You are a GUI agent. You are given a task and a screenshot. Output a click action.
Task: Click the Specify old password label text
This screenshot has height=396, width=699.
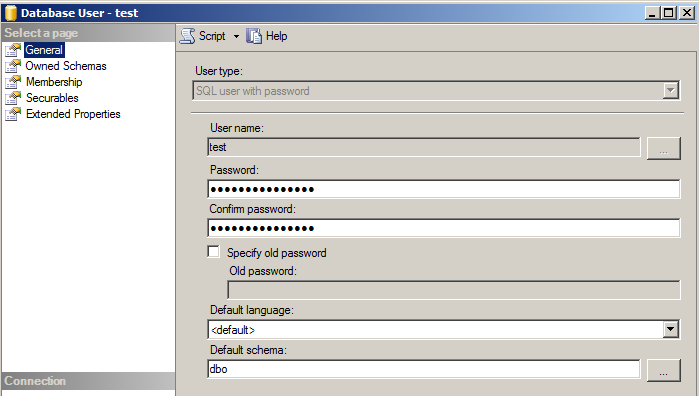point(277,253)
